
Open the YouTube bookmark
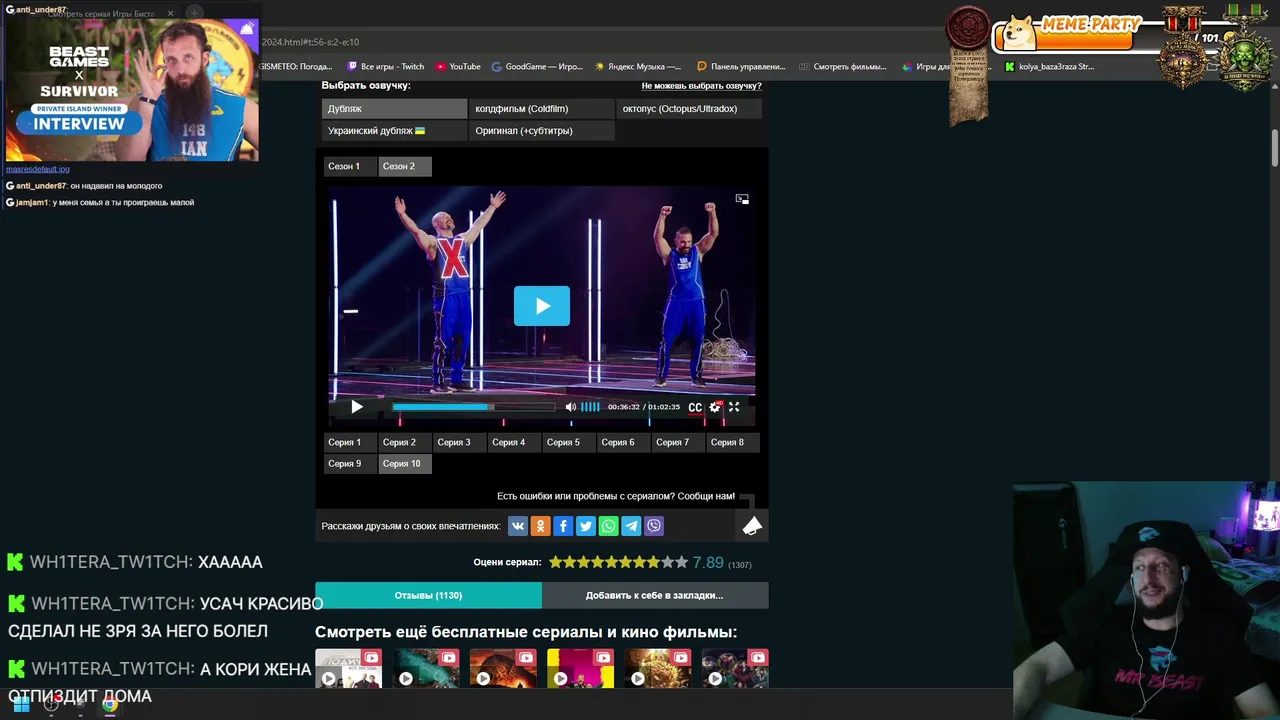[x=458, y=67]
